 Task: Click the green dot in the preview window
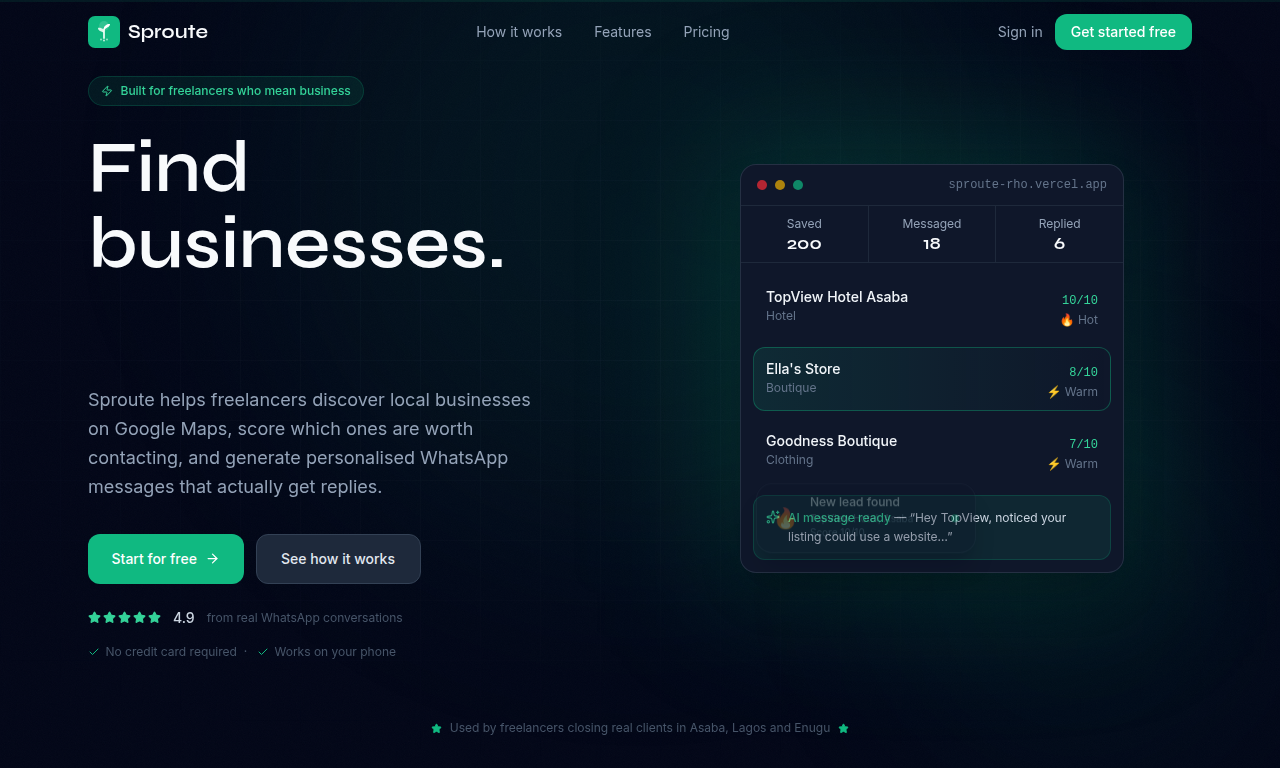click(x=798, y=185)
